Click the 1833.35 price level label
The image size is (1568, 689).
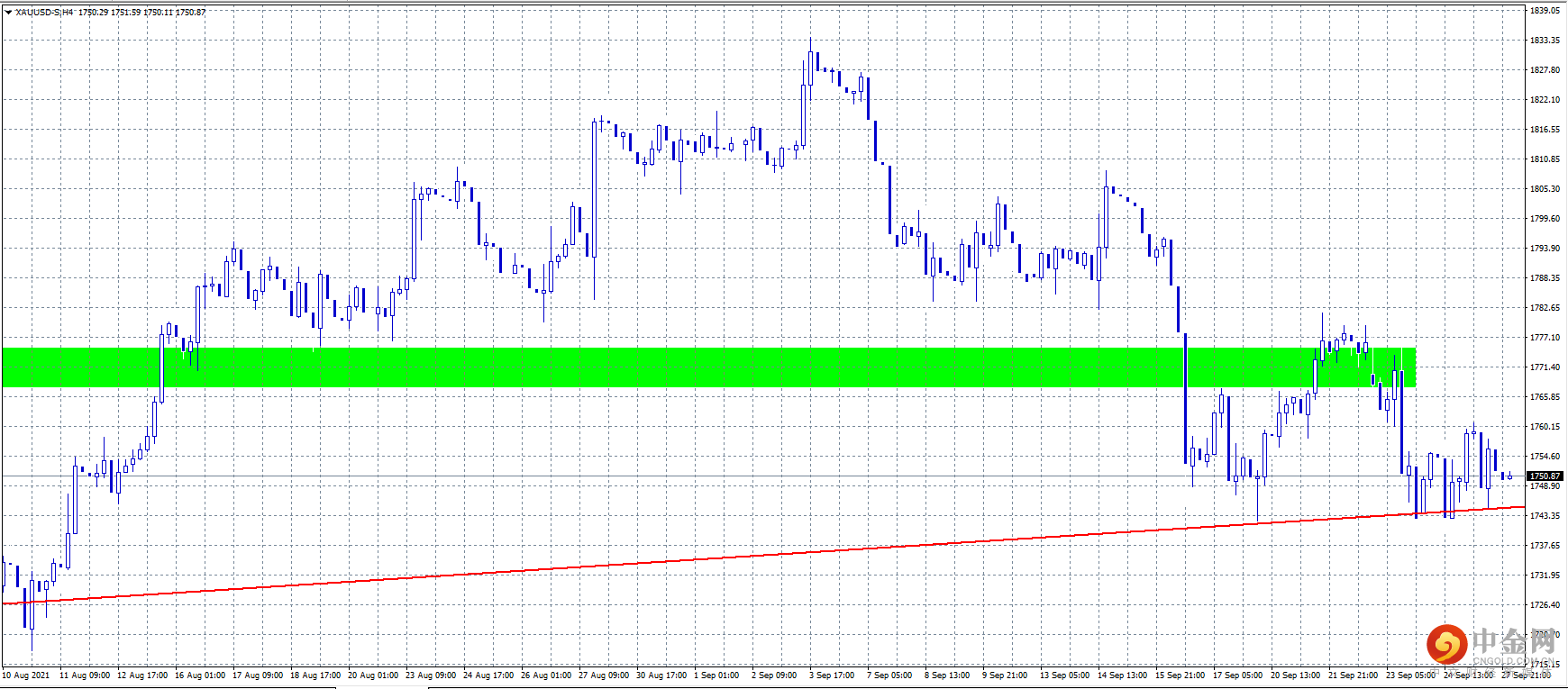pyautogui.click(x=1545, y=41)
